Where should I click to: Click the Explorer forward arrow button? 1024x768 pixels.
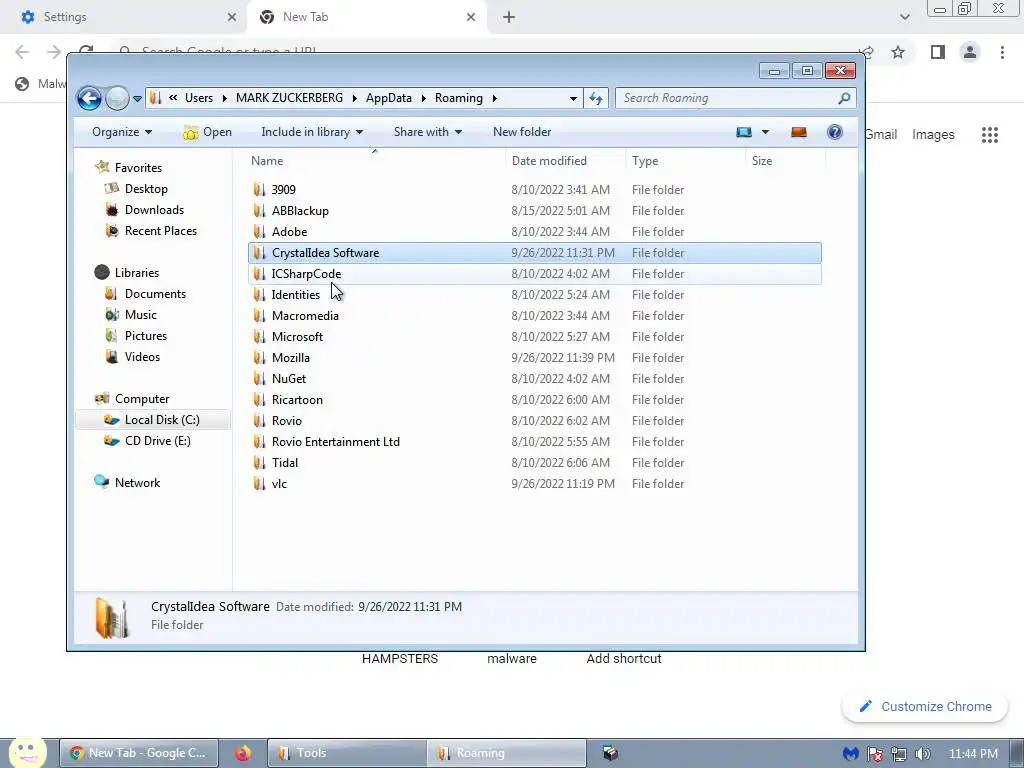point(118,99)
